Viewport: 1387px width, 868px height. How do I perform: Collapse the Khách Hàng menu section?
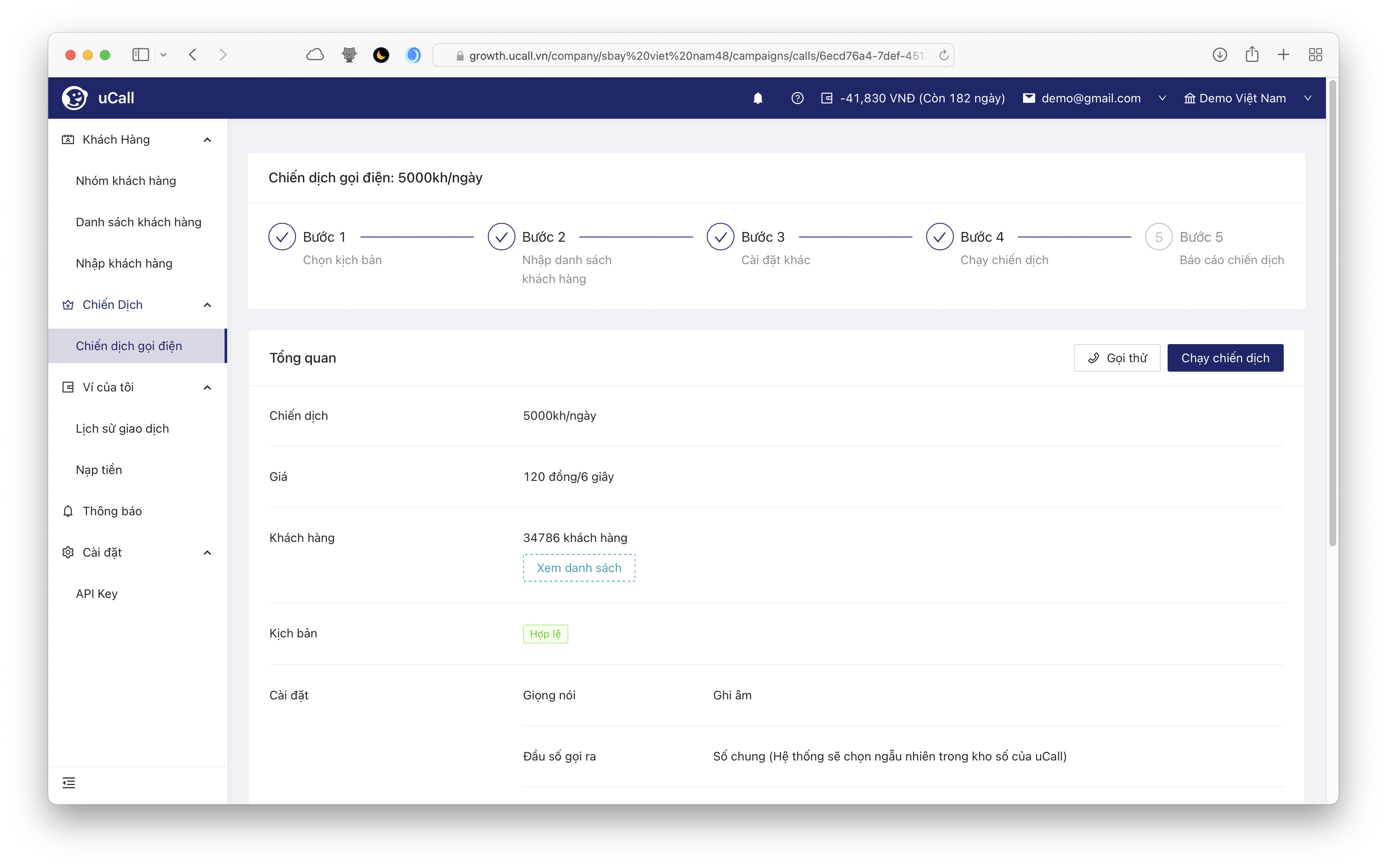pos(207,139)
